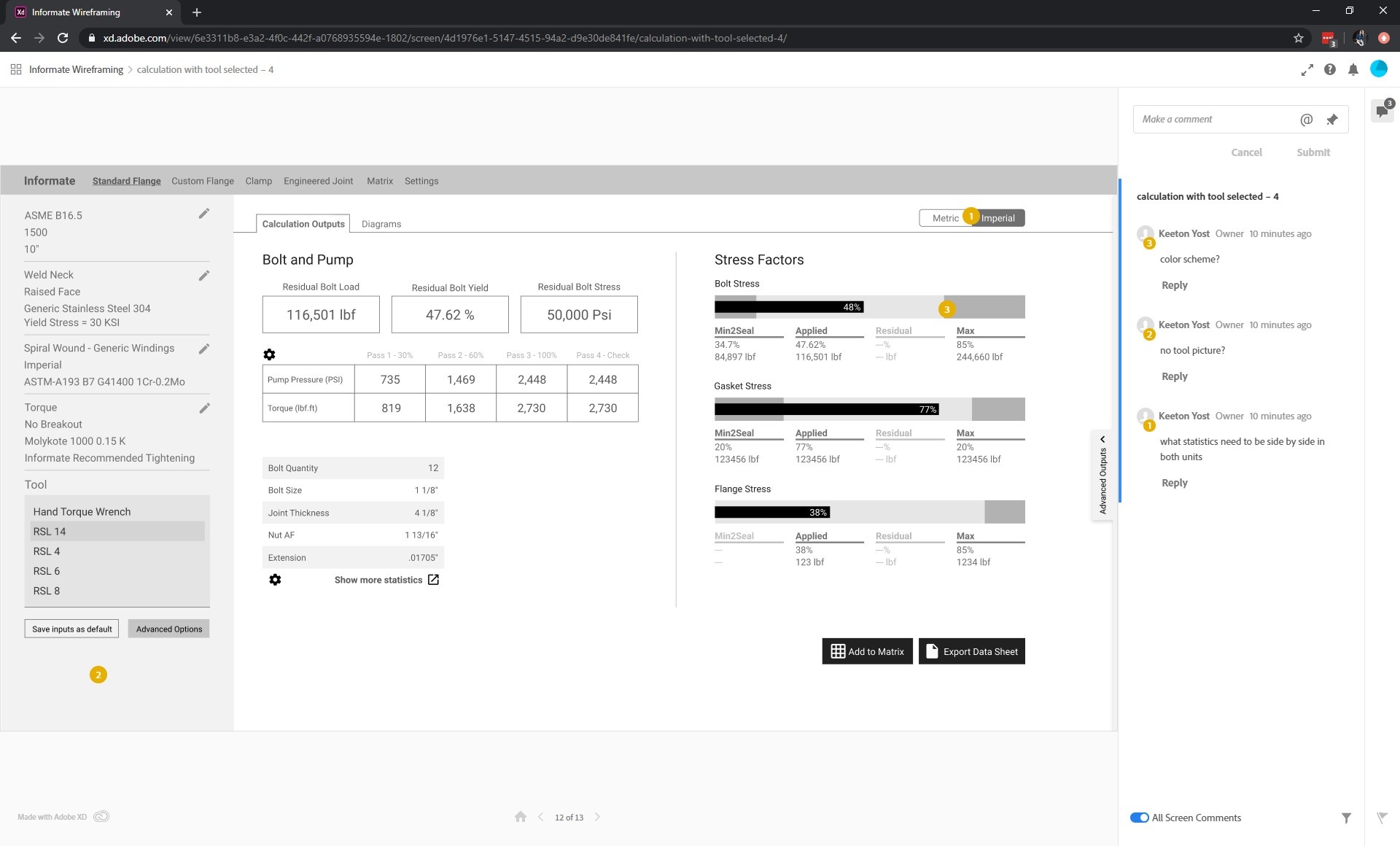Expand the Advanced Outputs side panel
The width and height of the screenshot is (1400, 846).
click(1102, 476)
